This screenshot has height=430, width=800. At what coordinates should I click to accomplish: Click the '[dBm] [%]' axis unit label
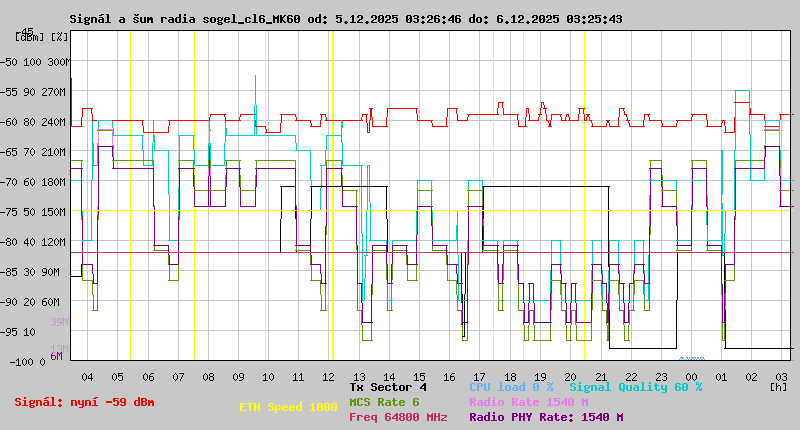pyautogui.click(x=42, y=37)
